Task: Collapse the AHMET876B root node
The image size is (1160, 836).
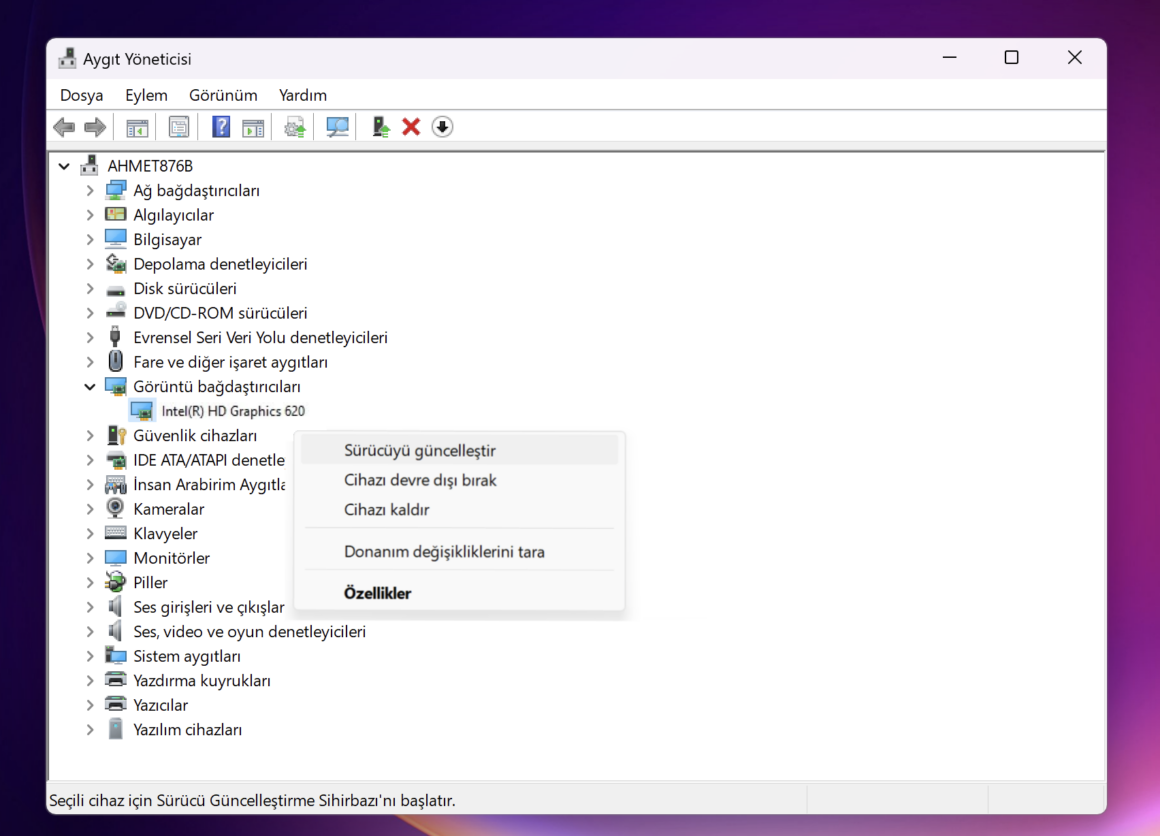Action: [64, 166]
